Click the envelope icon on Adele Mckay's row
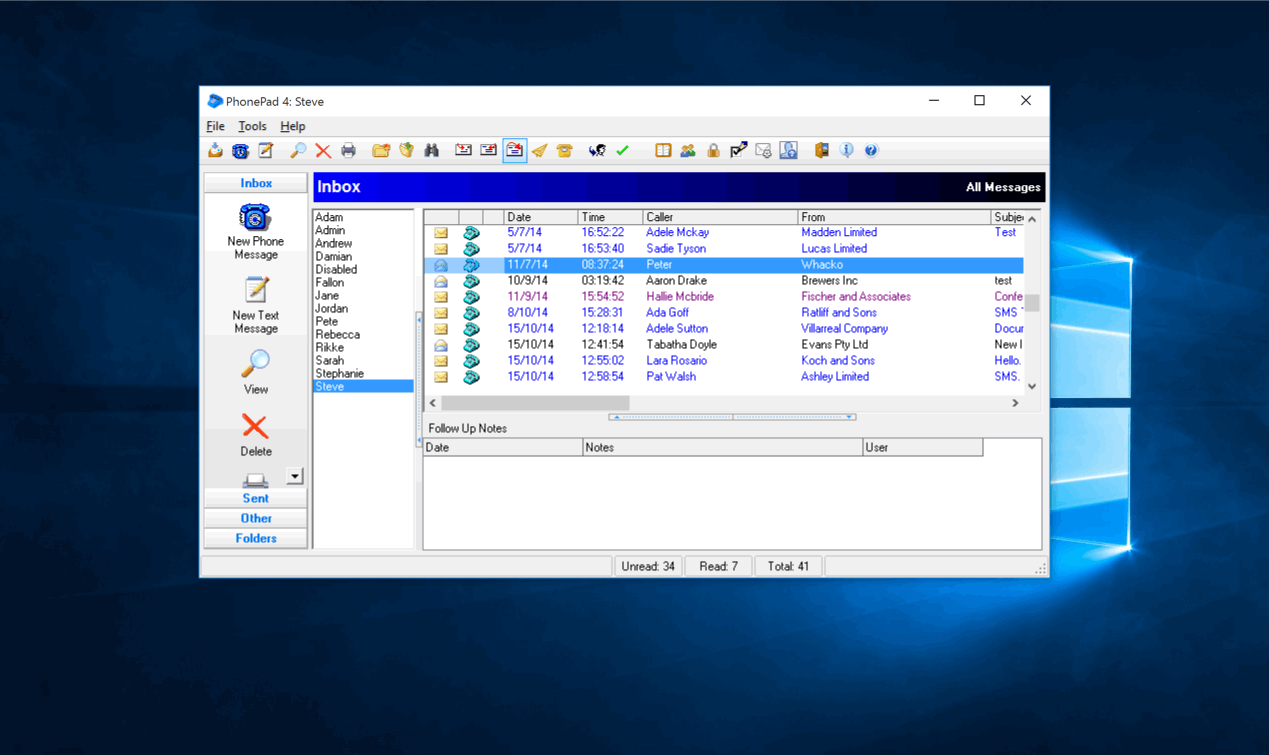 point(441,233)
